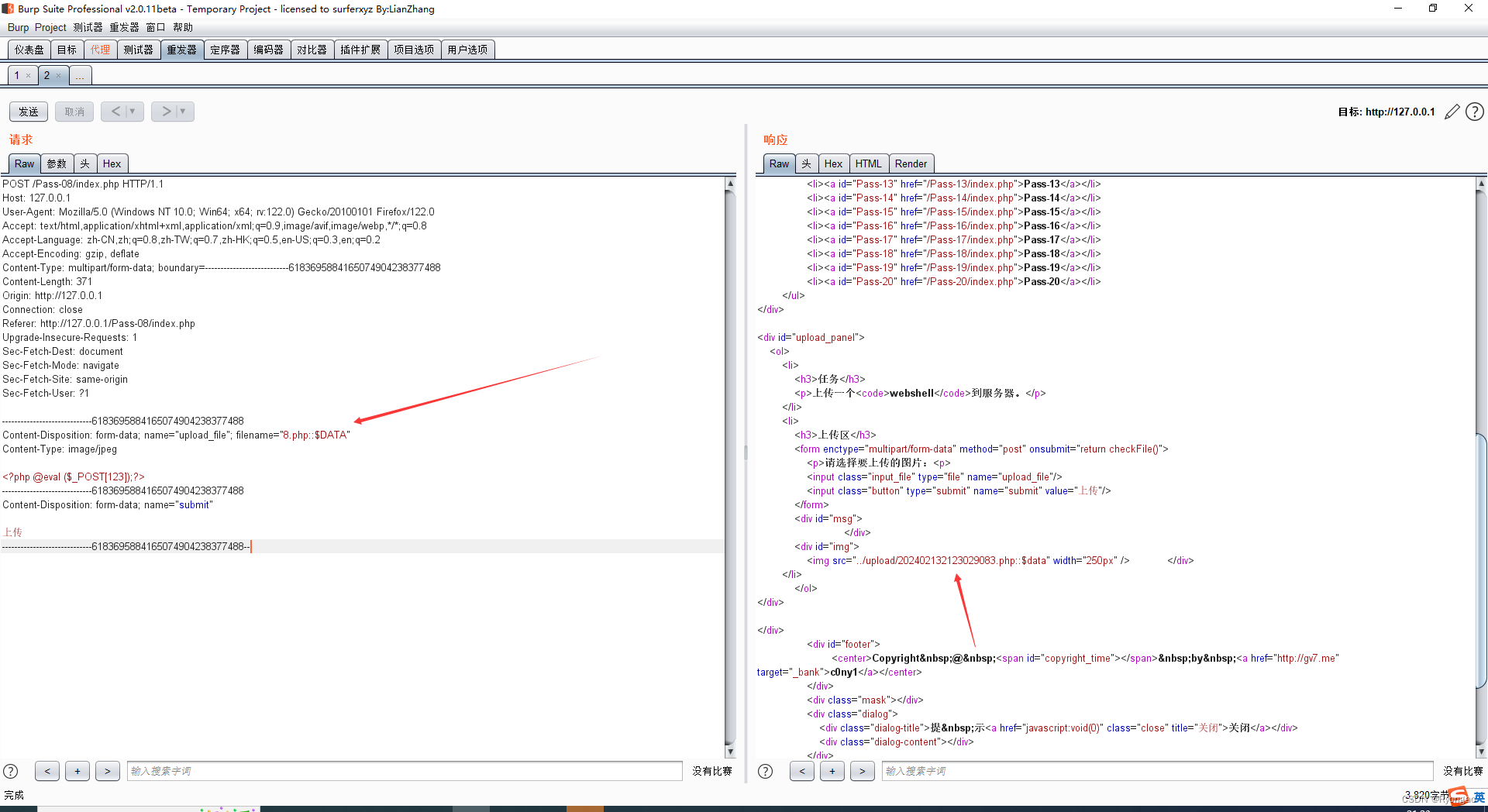Select the response Hex tab

click(x=833, y=163)
